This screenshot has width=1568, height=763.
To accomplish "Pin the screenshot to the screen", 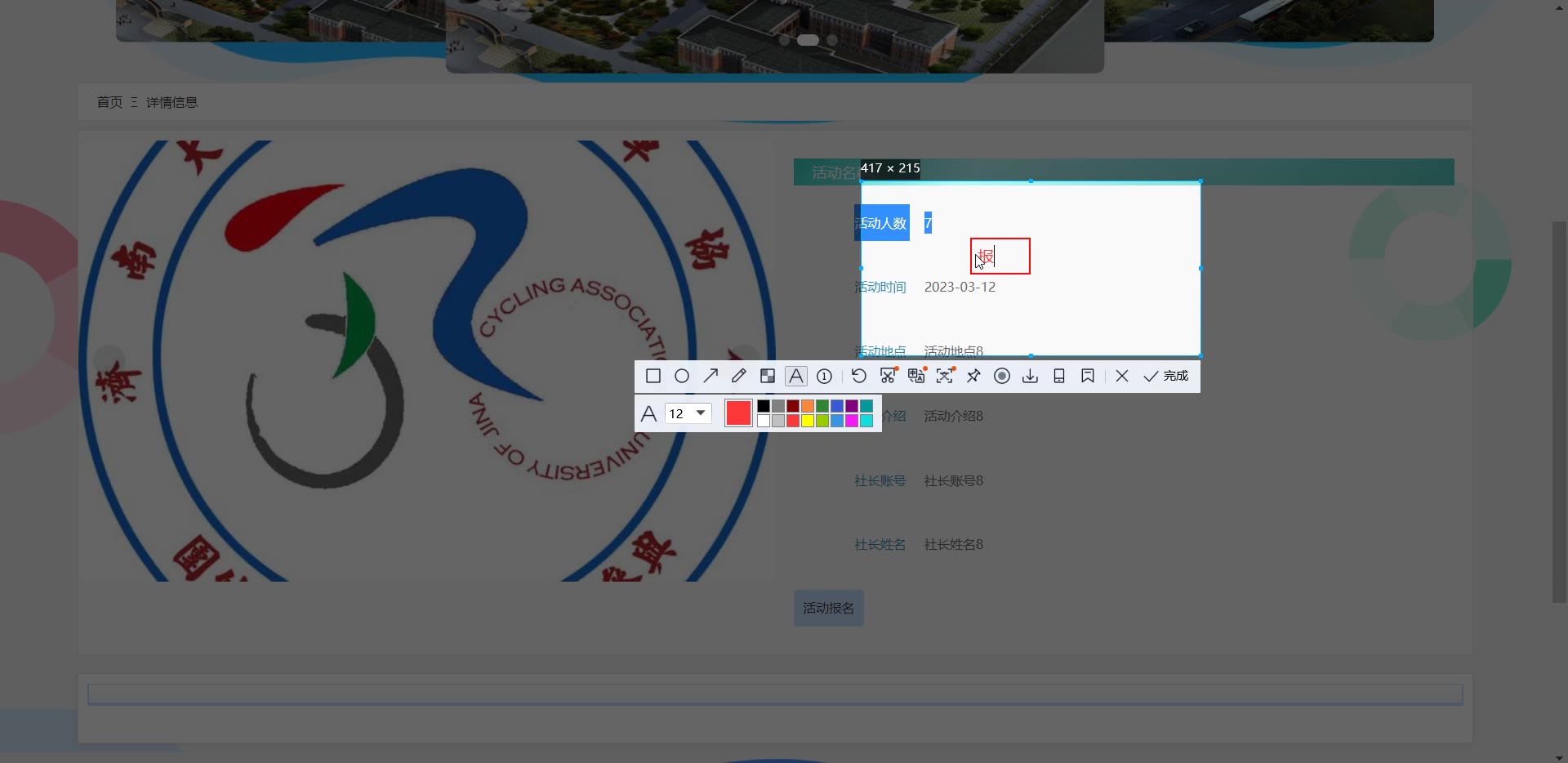I will coord(973,376).
